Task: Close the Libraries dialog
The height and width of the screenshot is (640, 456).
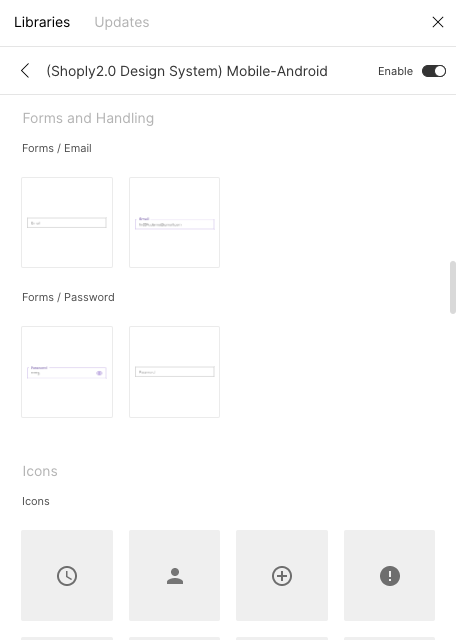Action: [438, 22]
